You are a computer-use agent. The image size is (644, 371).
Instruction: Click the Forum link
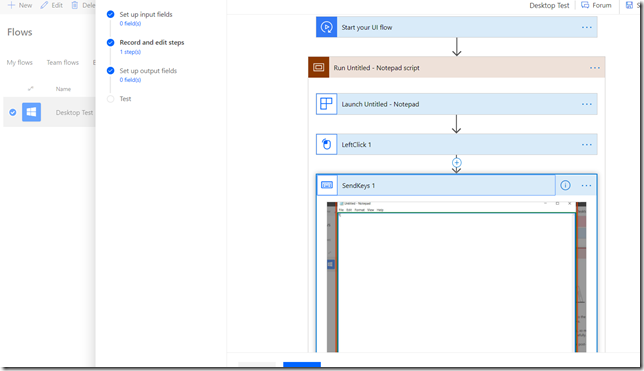pyautogui.click(x=602, y=5)
